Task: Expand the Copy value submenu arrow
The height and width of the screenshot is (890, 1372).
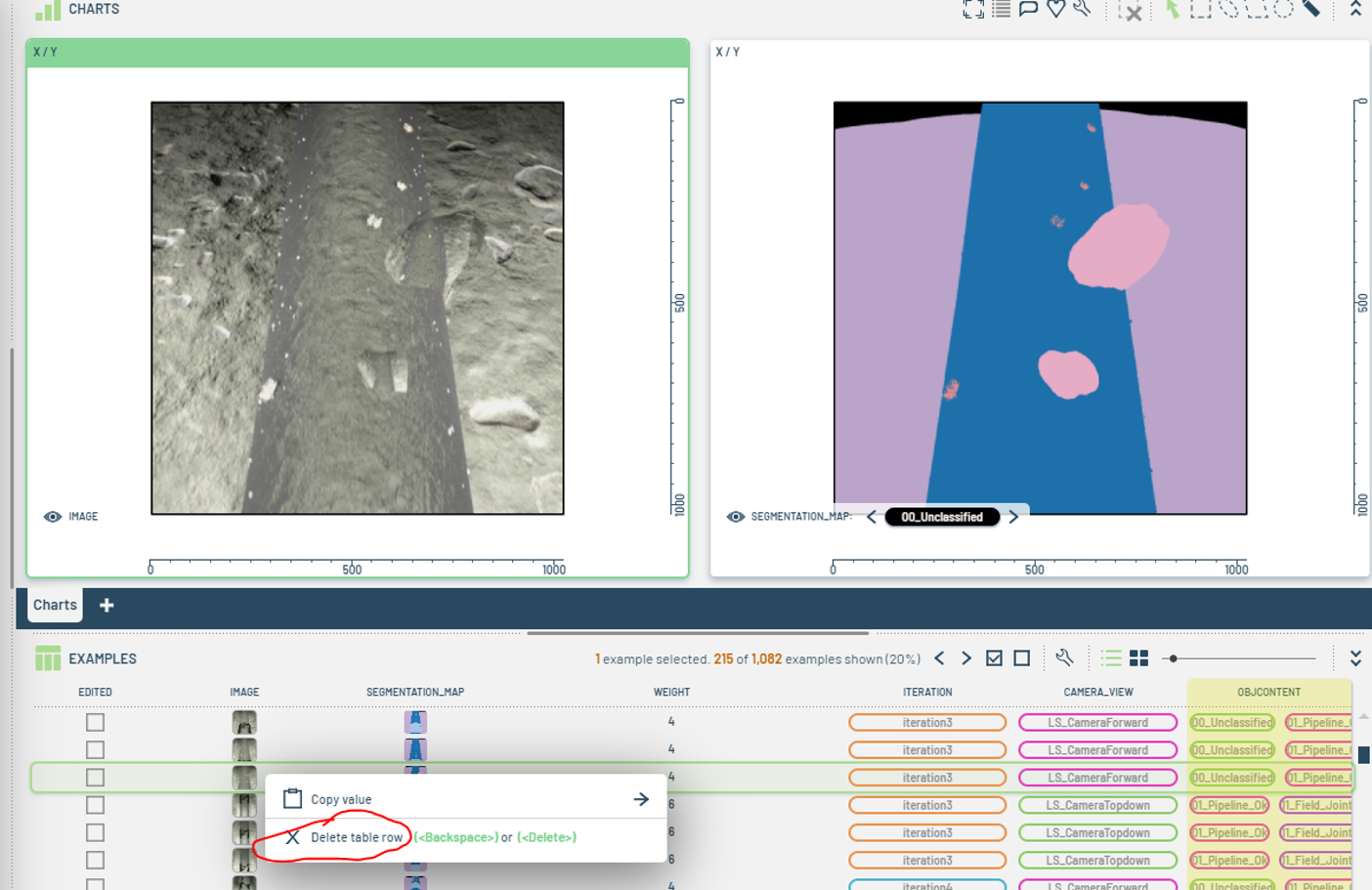Action: click(641, 799)
